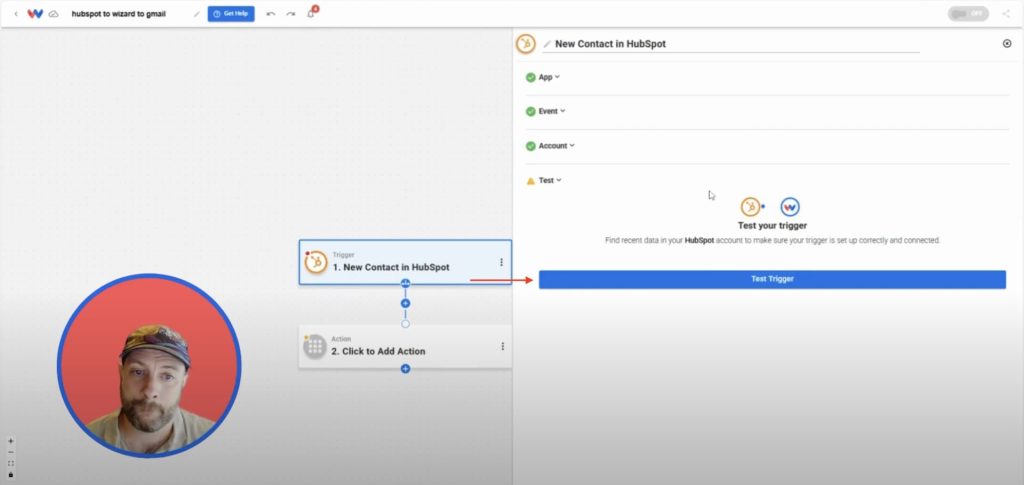The image size is (1024, 485).
Task: Click the red and blue W logo in the header
Action: pyautogui.click(x=35, y=14)
